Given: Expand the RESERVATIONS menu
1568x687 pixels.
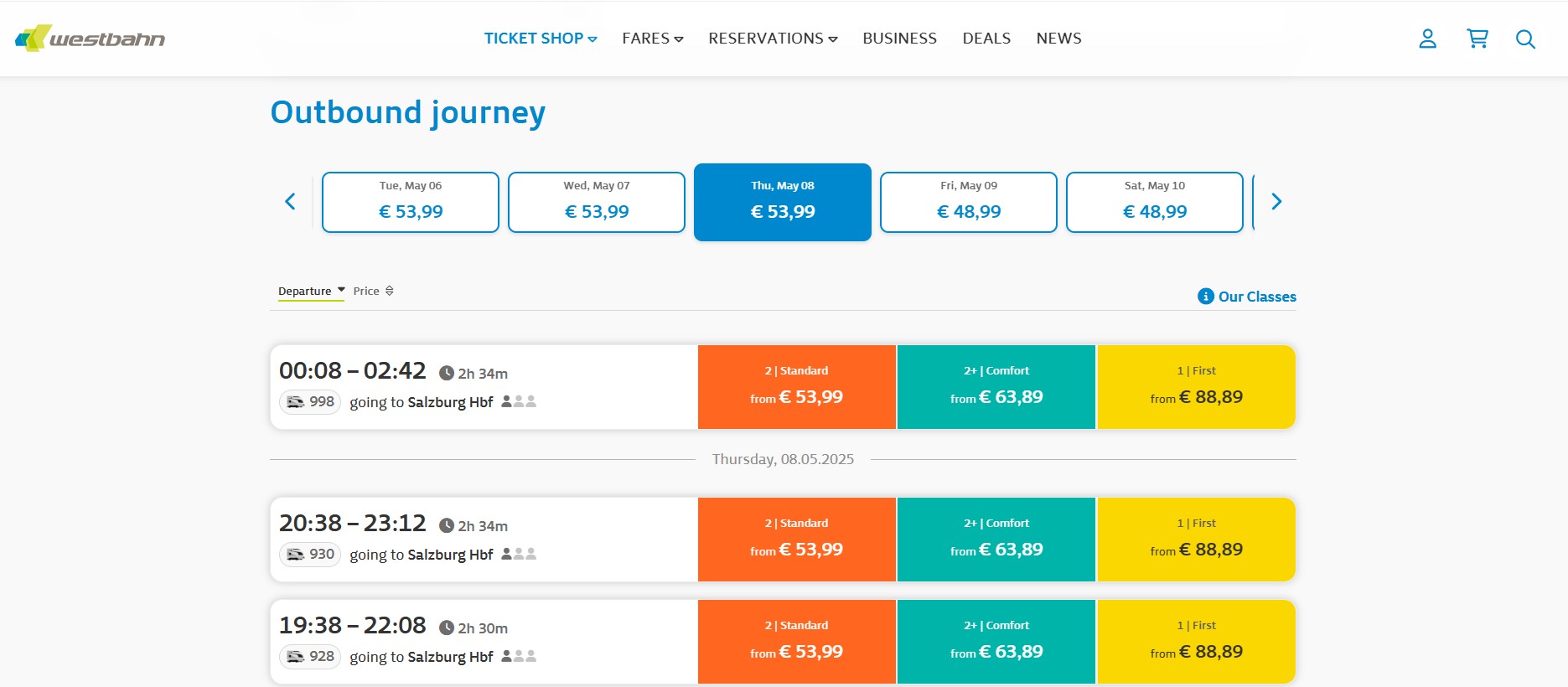Looking at the screenshot, I should pyautogui.click(x=773, y=39).
